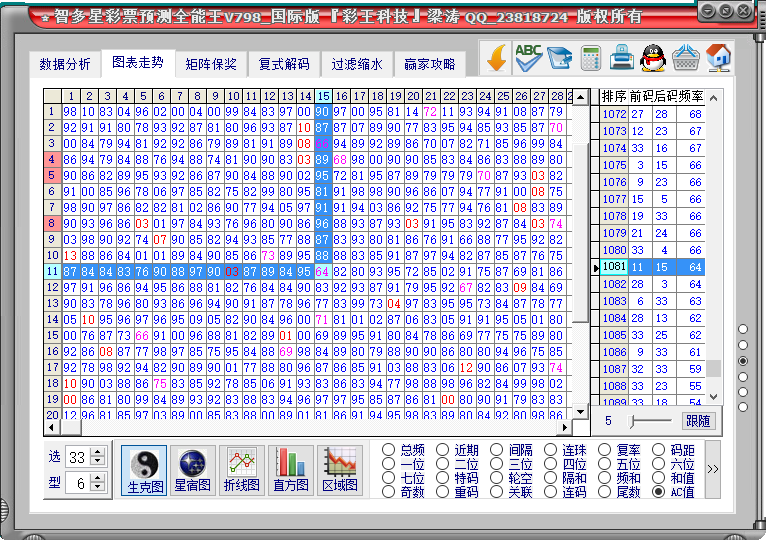The image size is (769, 543).
Task: Click the 选 number input showing 33
Action: tap(77, 457)
